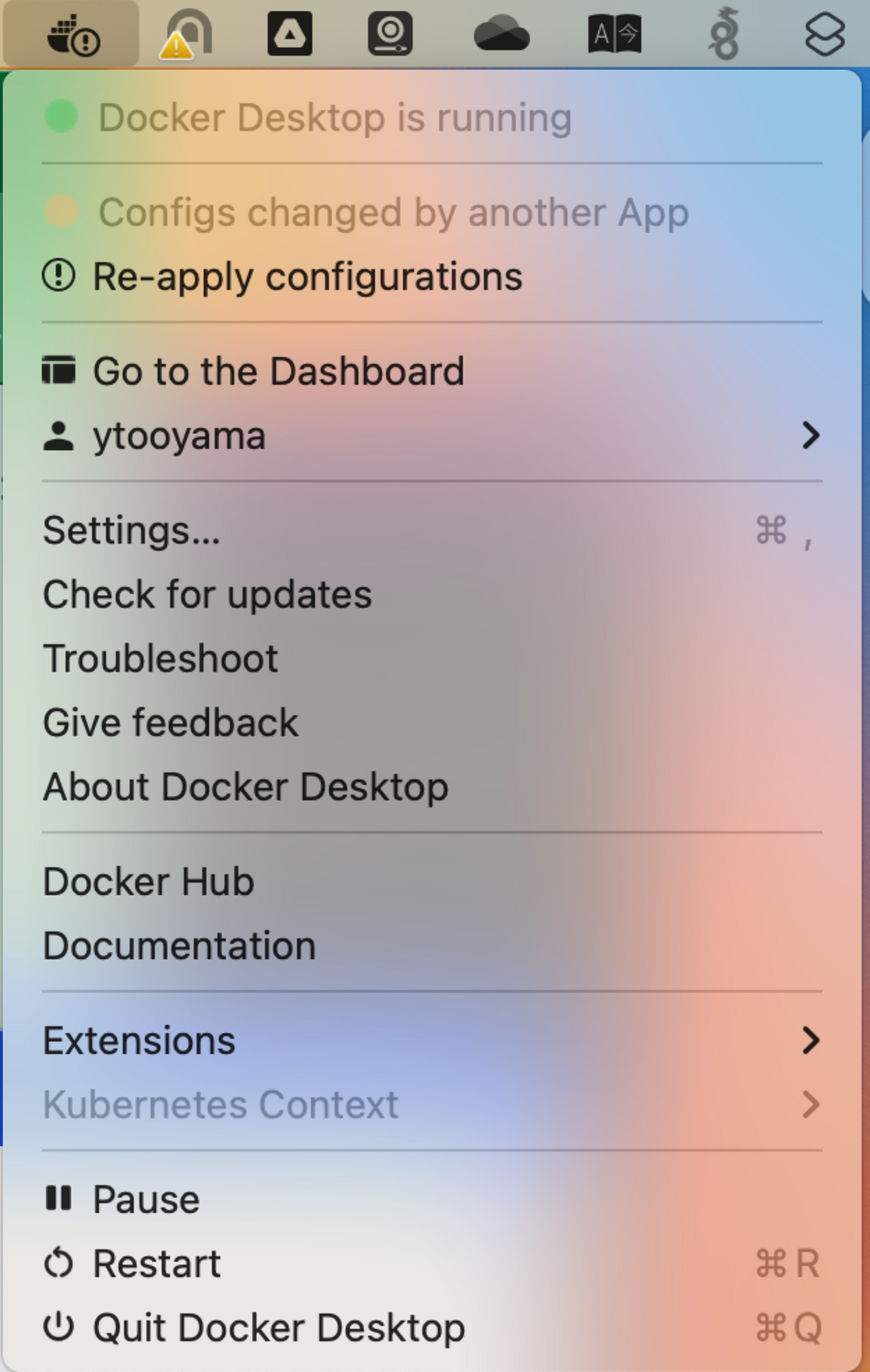The height and width of the screenshot is (1372, 870).
Task: Open Docker Desktop Settings
Action: (x=132, y=530)
